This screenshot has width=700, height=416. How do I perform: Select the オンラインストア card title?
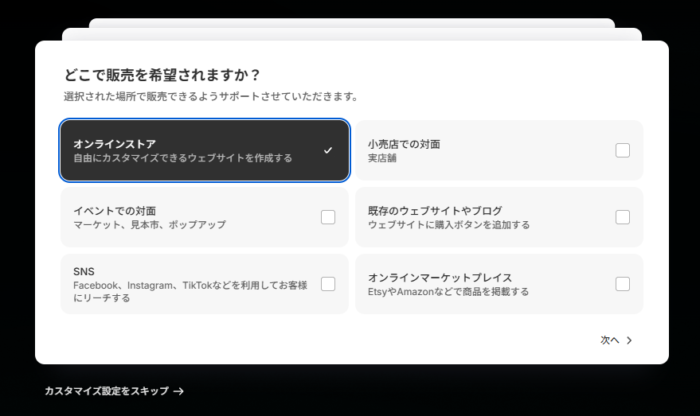[114, 144]
